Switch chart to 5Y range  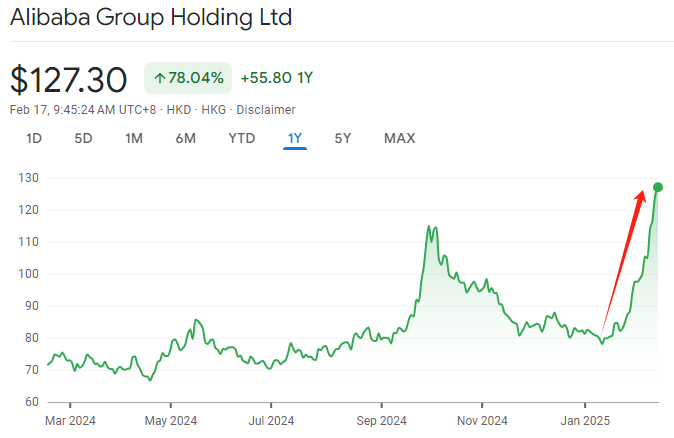click(343, 138)
